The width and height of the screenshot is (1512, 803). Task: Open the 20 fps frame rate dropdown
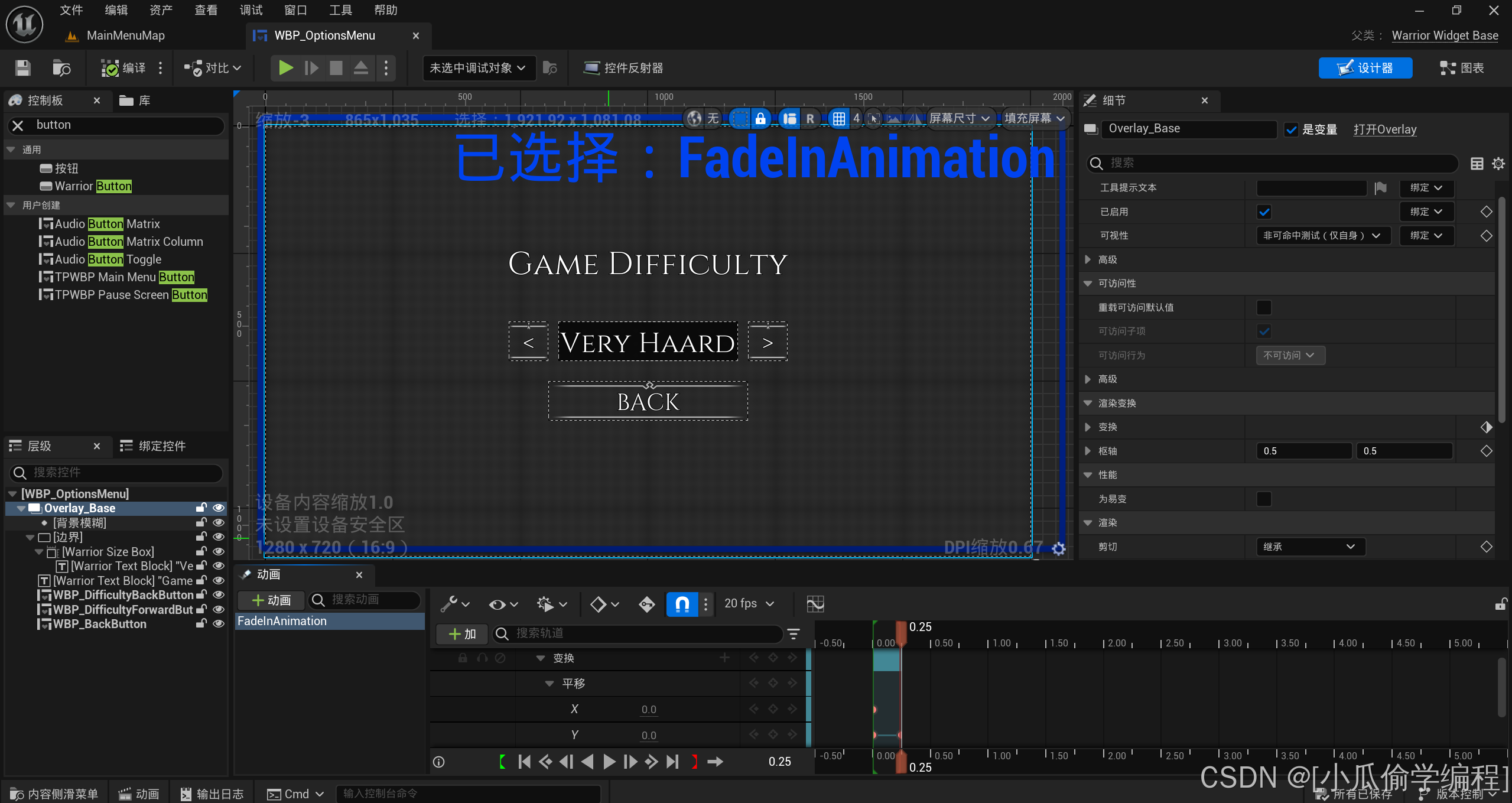pyautogui.click(x=749, y=603)
